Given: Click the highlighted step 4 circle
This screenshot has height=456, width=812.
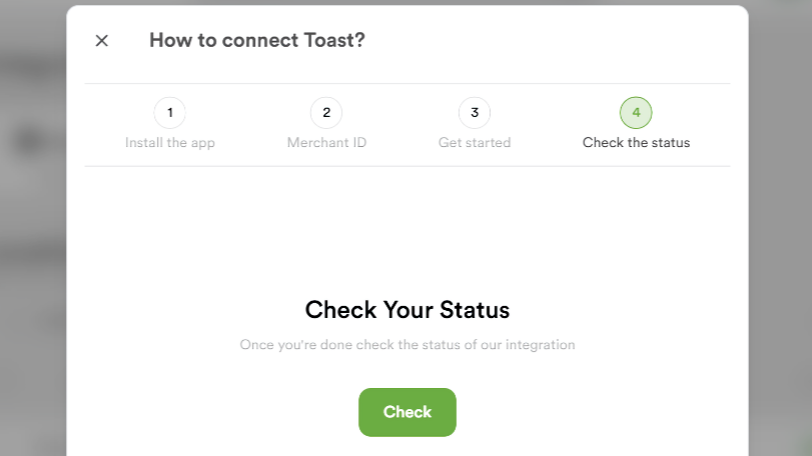Looking at the screenshot, I should 636,113.
